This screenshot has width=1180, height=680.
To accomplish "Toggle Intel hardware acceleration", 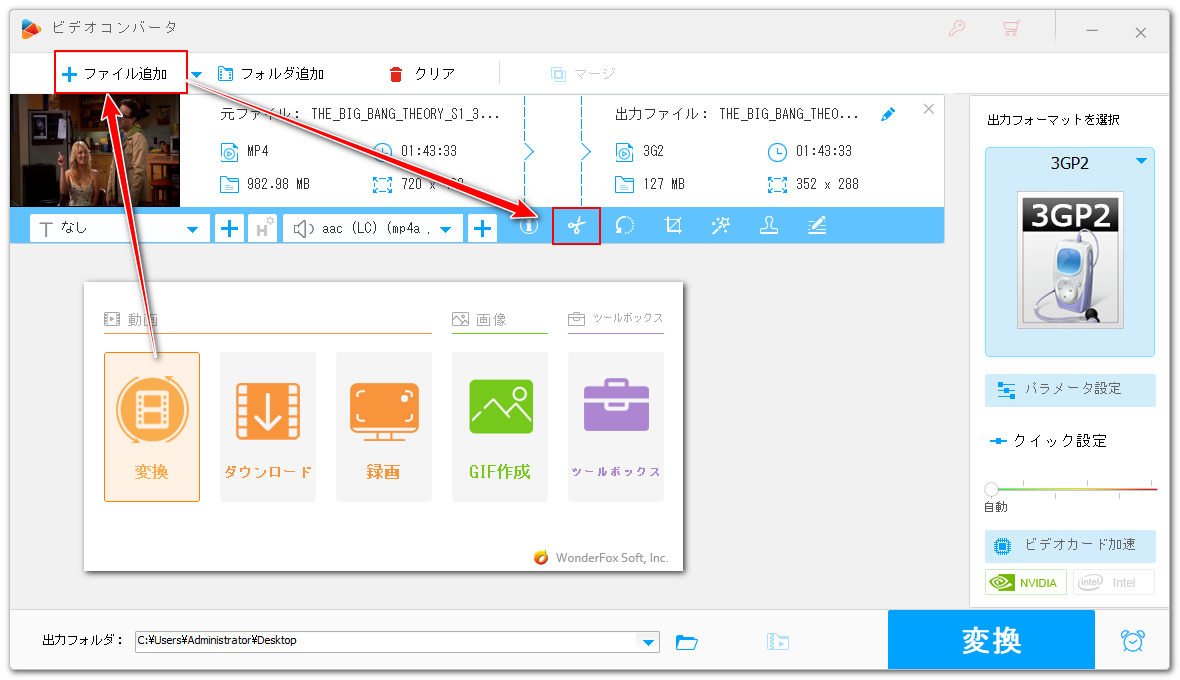I will [1113, 583].
